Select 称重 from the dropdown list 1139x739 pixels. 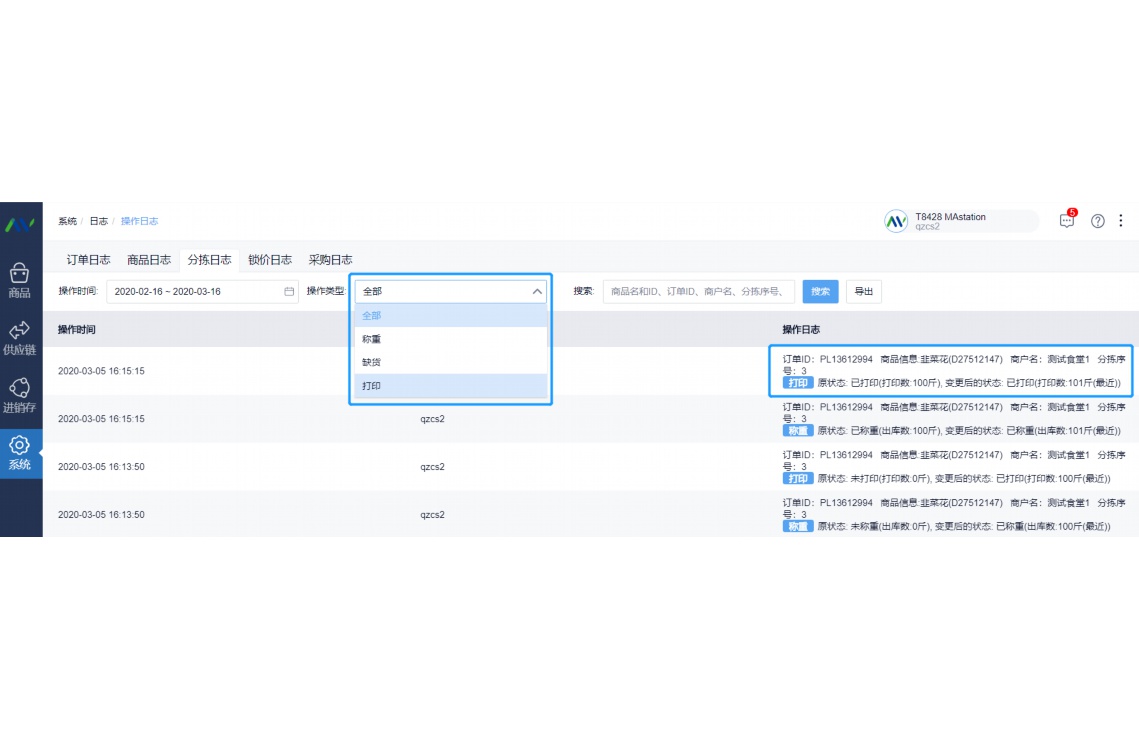[371, 339]
